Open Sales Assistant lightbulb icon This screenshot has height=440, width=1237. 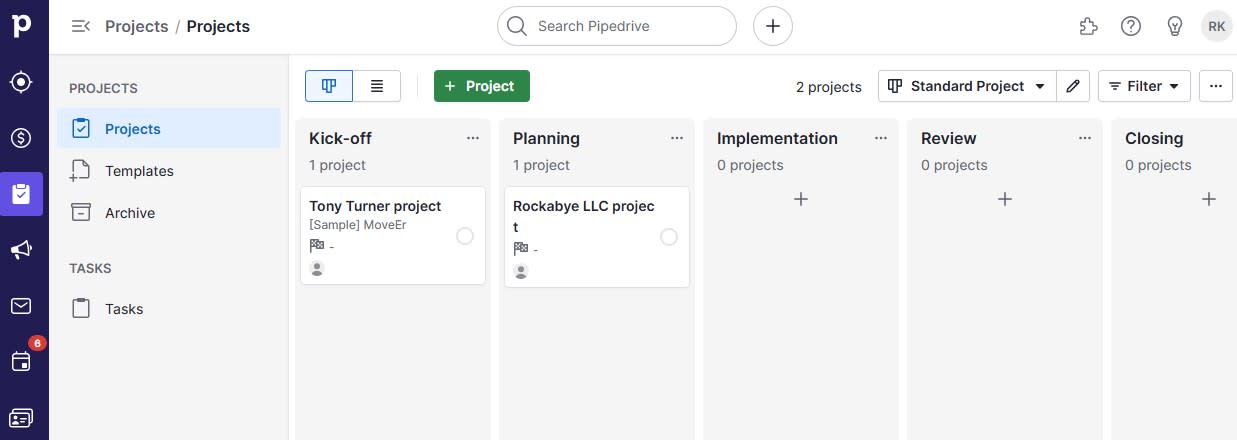[x=1175, y=27]
